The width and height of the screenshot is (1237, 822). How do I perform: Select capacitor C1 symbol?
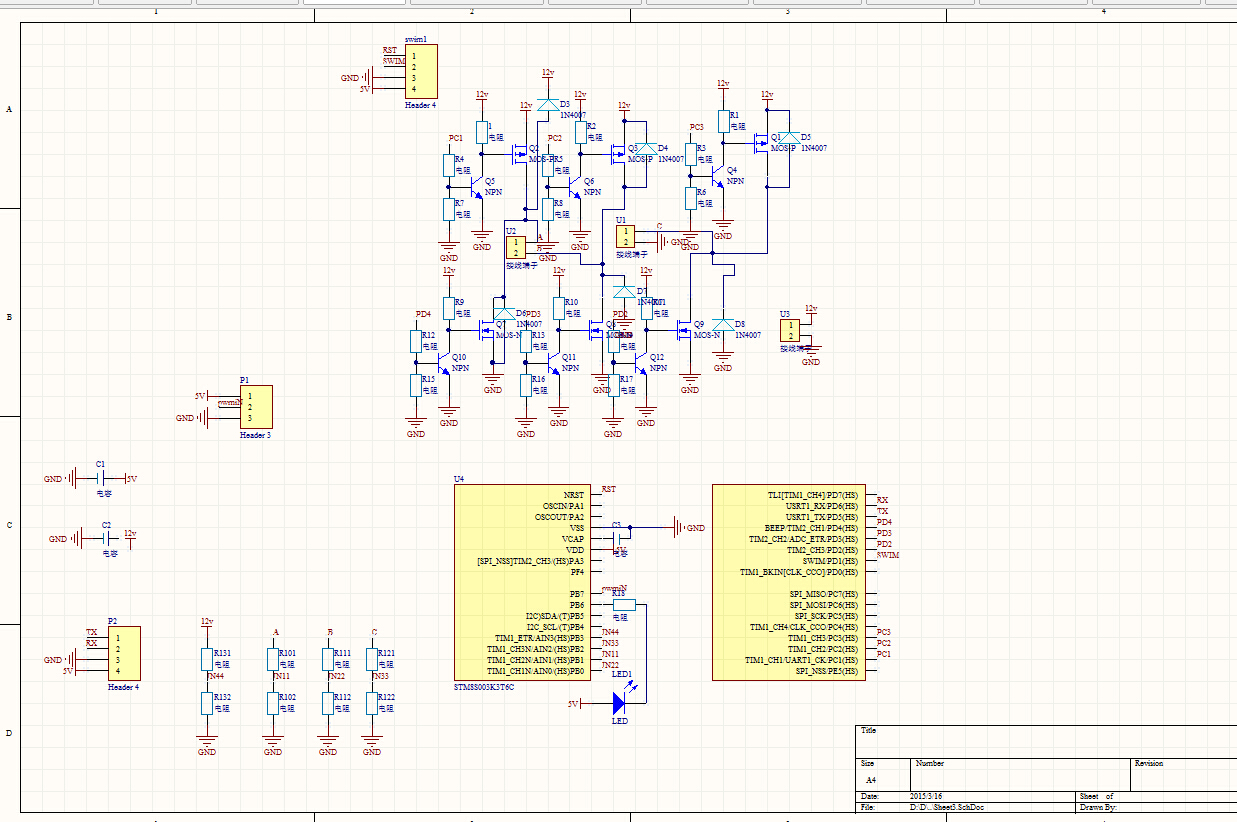100,479
